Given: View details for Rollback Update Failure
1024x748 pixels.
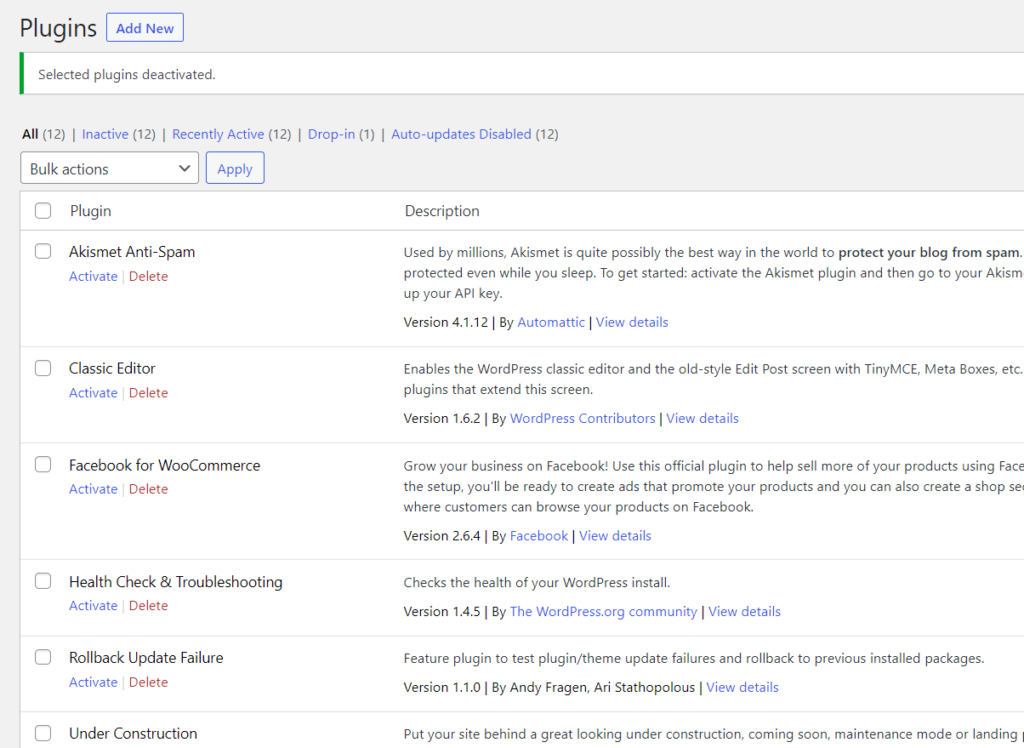Looking at the screenshot, I should [x=743, y=687].
